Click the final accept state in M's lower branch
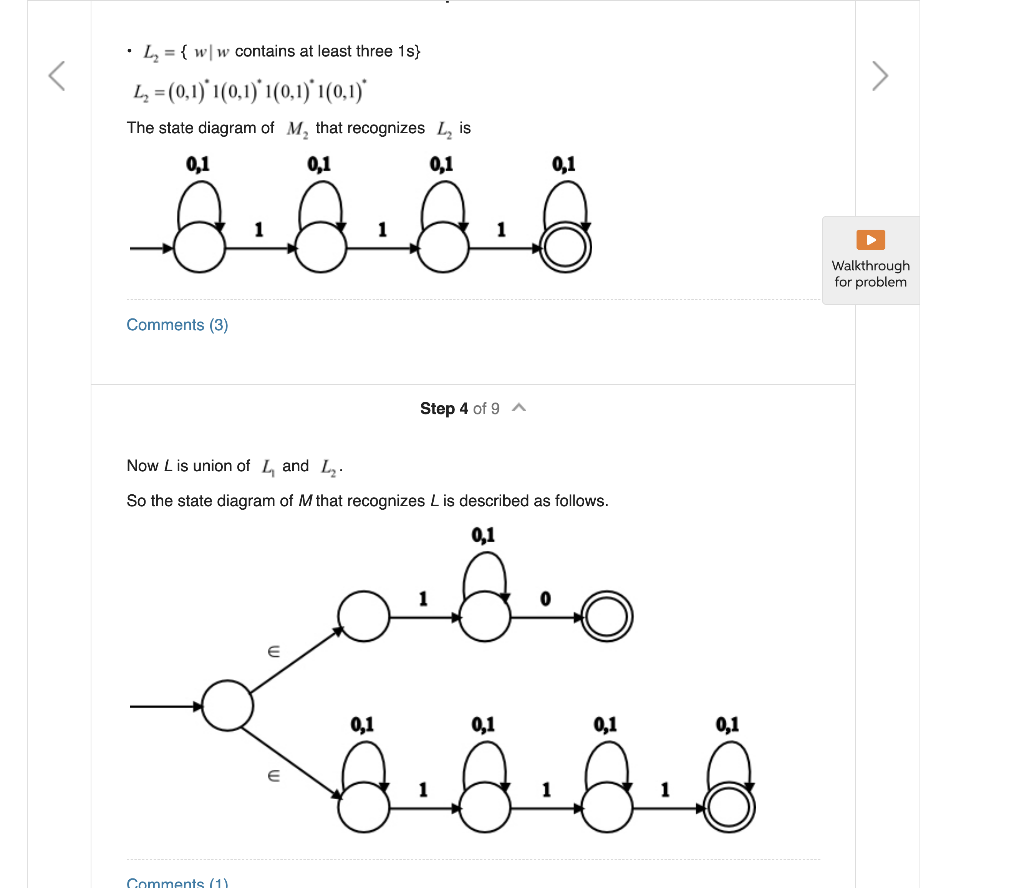1024x888 pixels. point(728,807)
